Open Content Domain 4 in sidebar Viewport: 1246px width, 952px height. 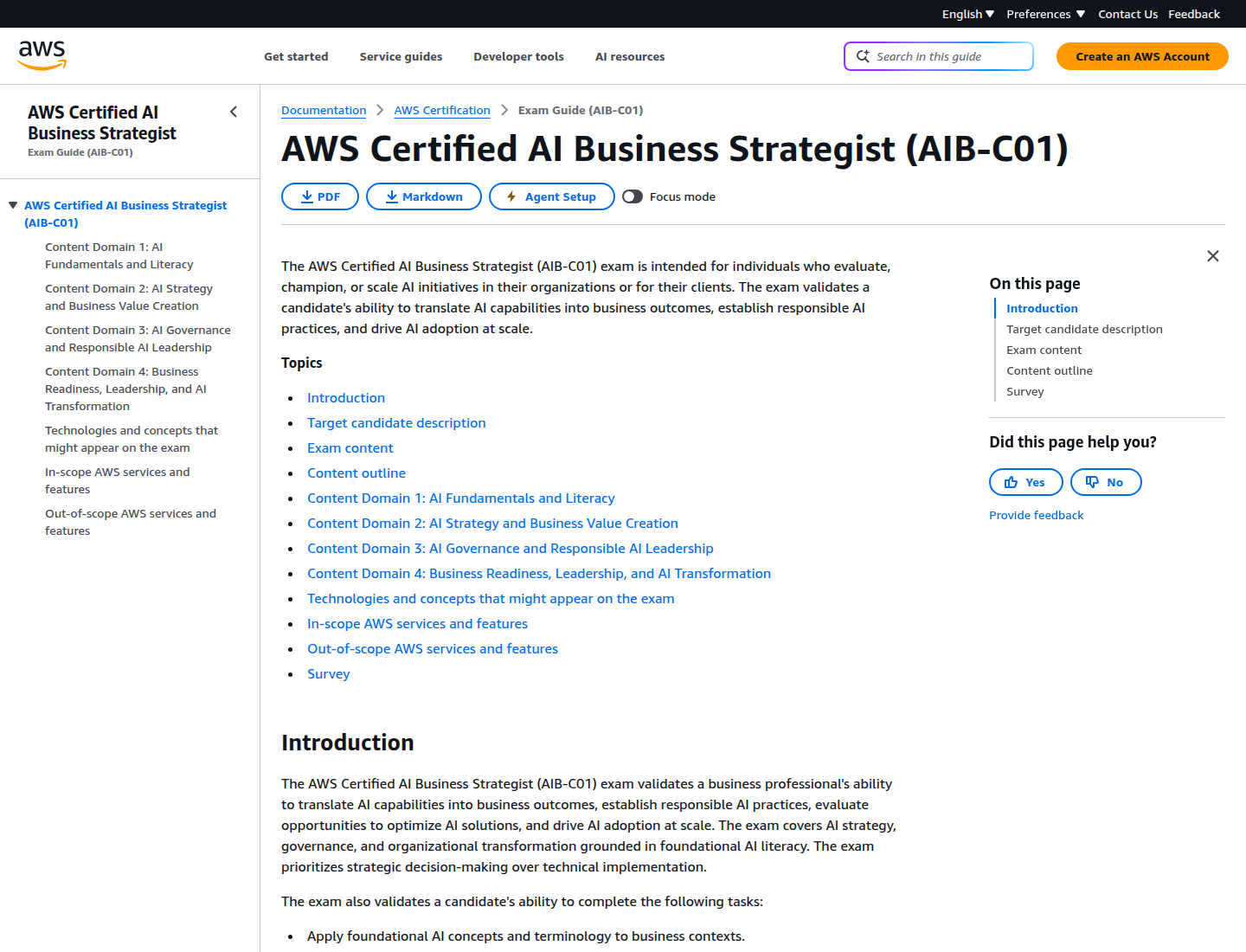pyautogui.click(x=125, y=389)
